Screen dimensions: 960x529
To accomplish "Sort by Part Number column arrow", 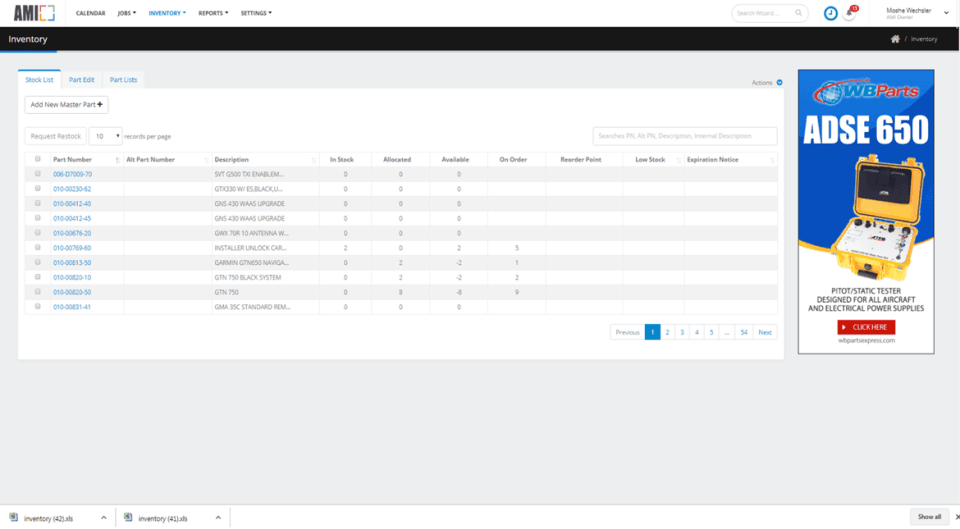I will coord(118,160).
